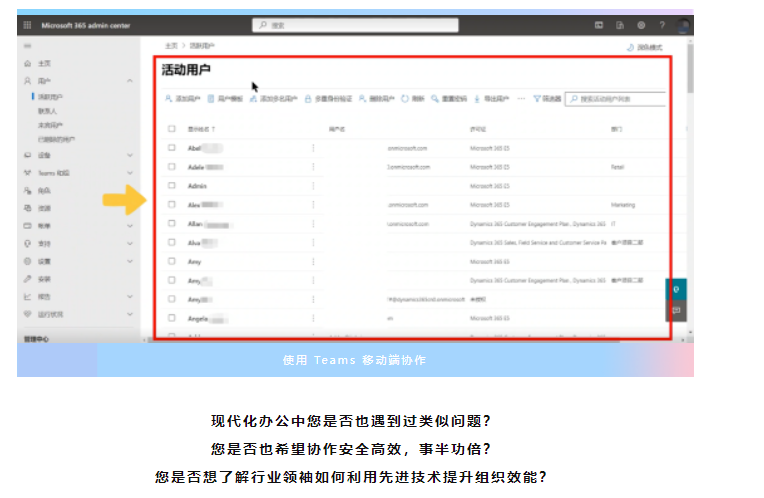Expand the 报告 reports section chevron
The image size is (764, 498).
click(130, 296)
